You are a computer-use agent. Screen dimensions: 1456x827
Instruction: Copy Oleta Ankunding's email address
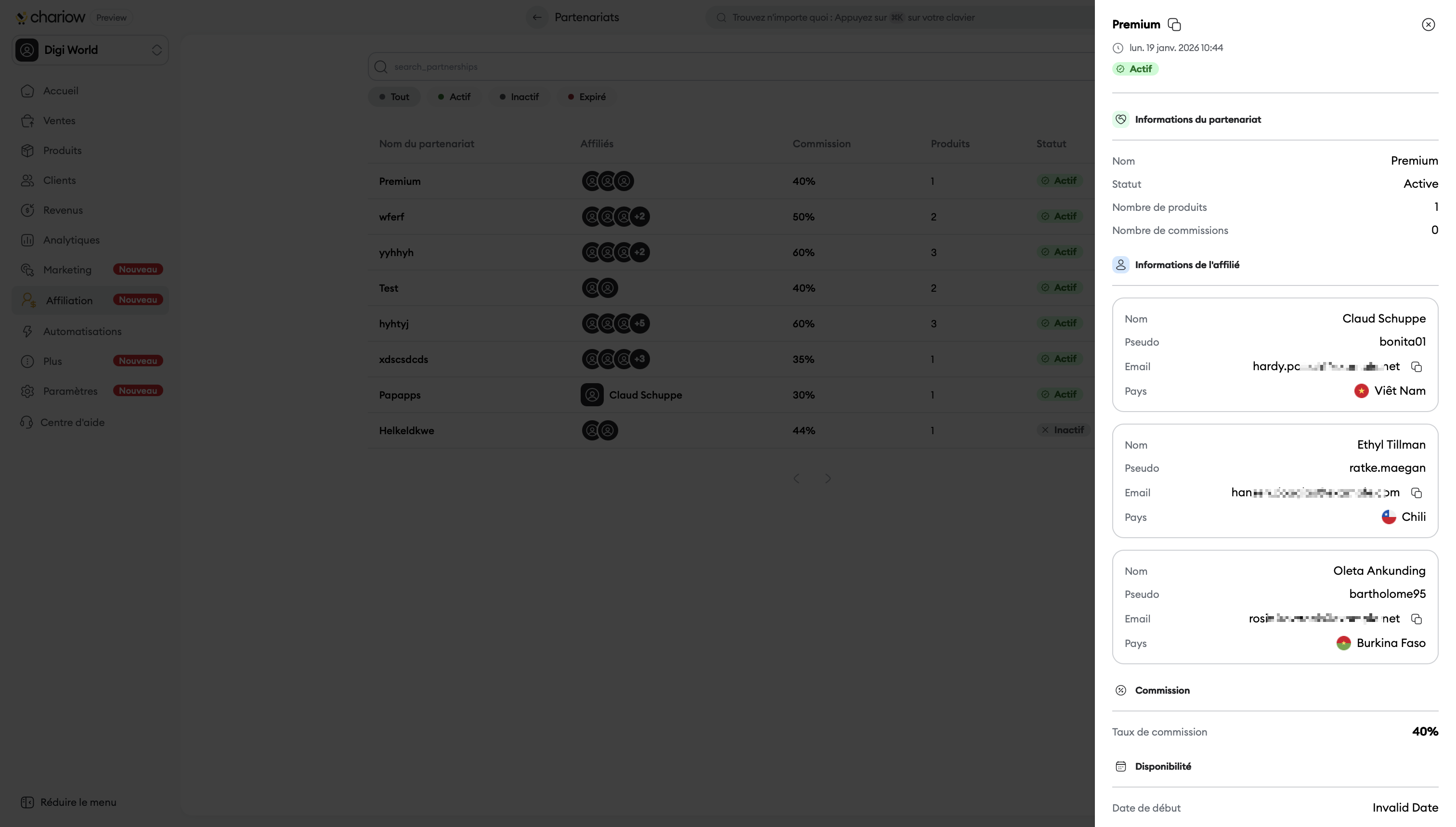[1416, 619]
